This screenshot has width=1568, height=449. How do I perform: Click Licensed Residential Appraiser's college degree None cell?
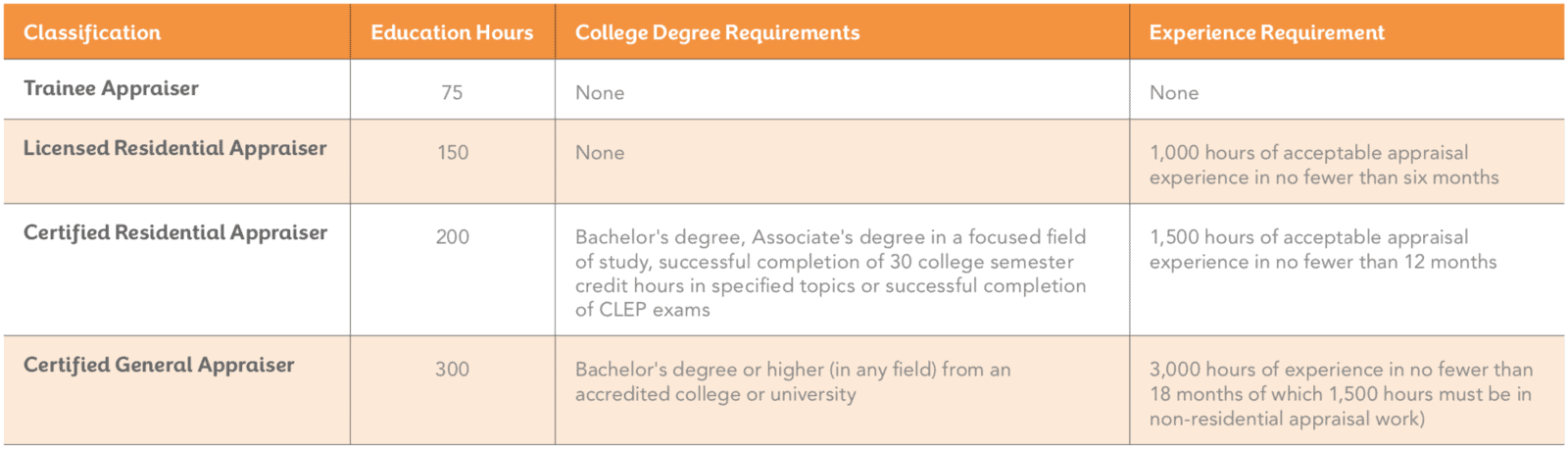[x=600, y=152]
